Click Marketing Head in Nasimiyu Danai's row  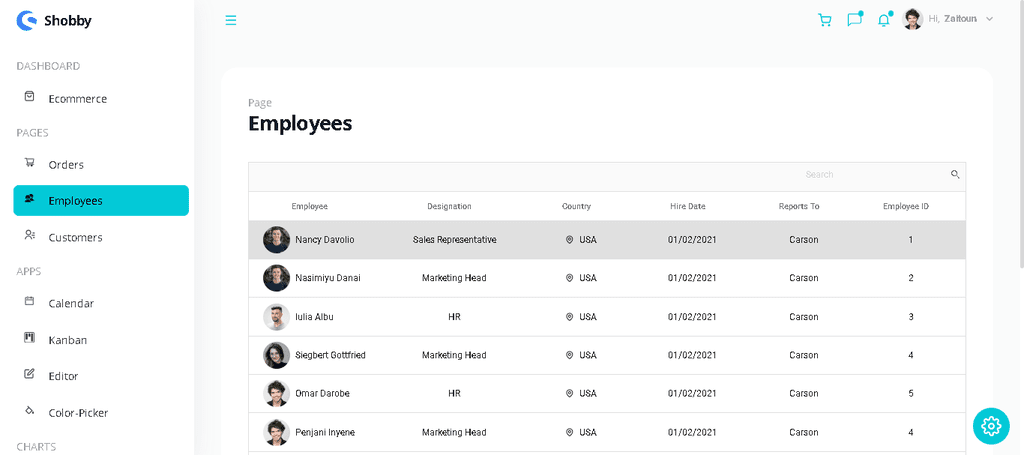click(455, 278)
